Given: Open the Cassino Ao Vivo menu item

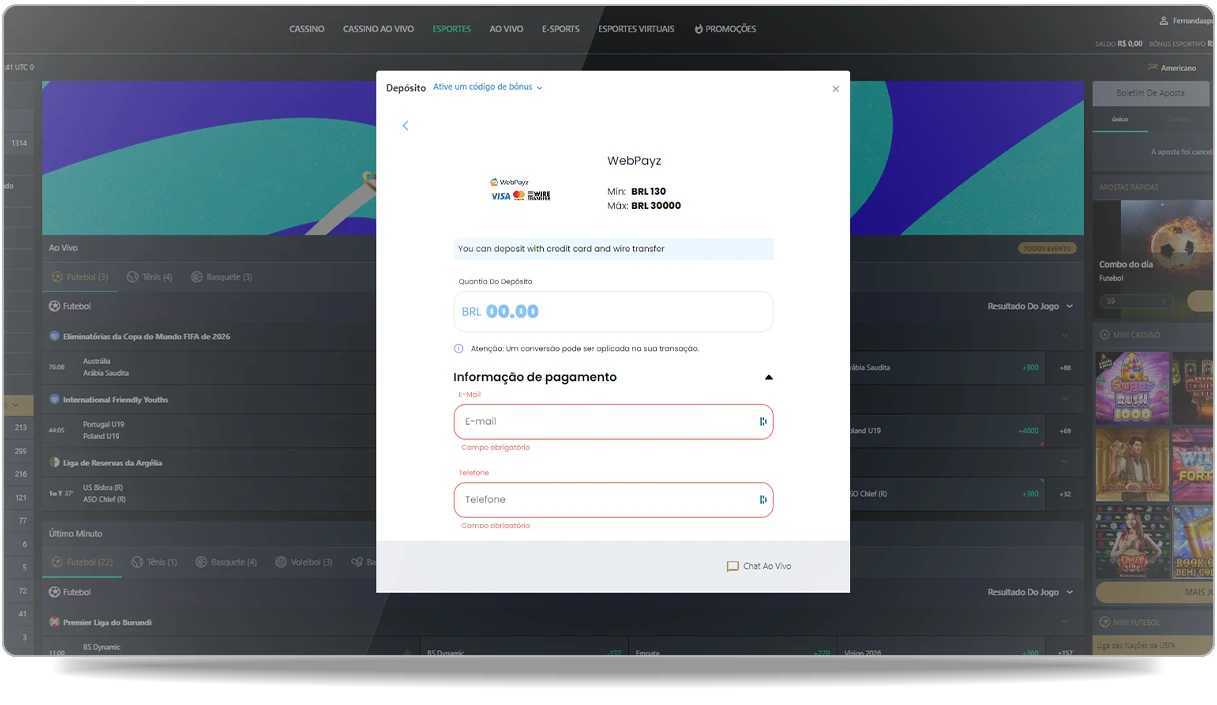Looking at the screenshot, I should [x=378, y=29].
